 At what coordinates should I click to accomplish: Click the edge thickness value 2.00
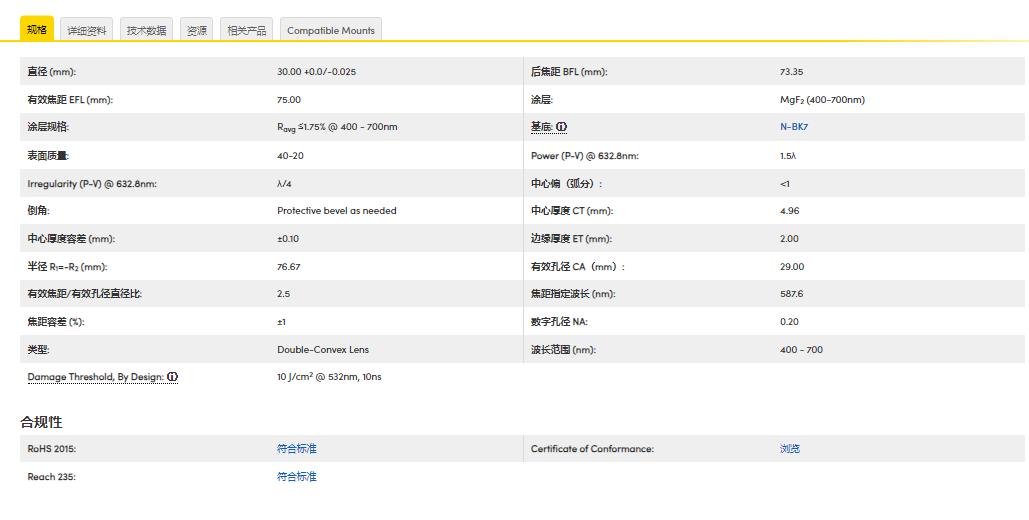pyautogui.click(x=789, y=238)
